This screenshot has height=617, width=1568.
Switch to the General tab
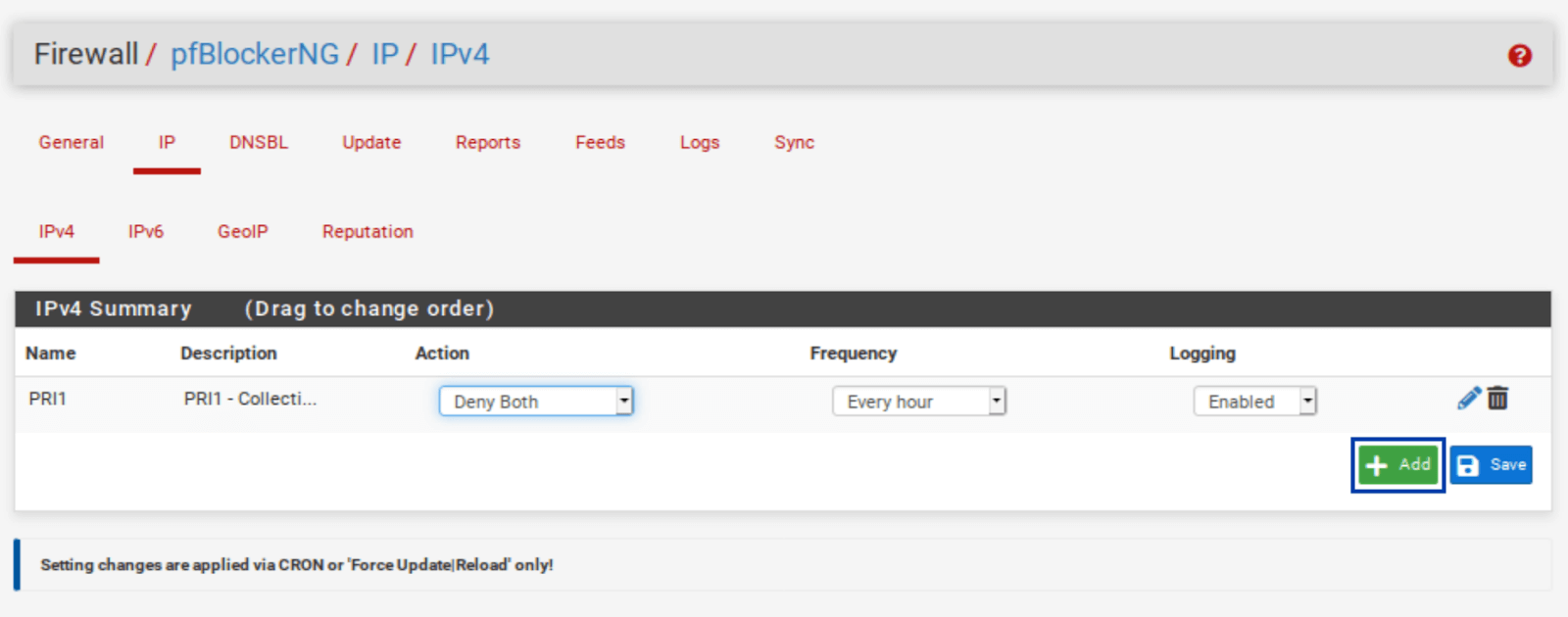pos(71,142)
